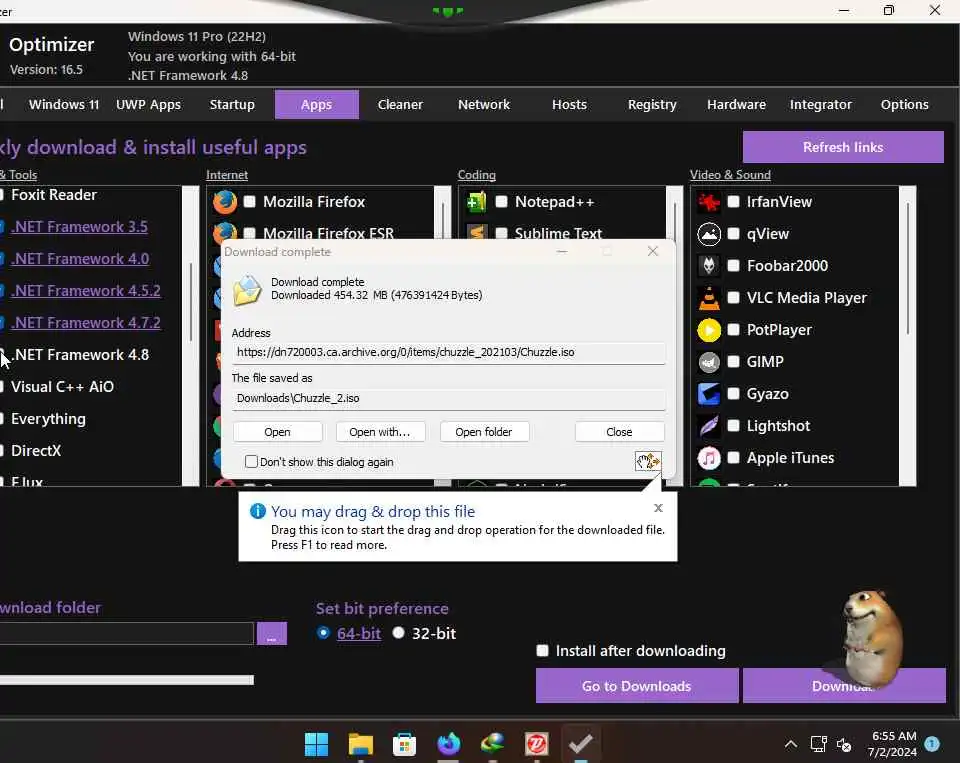
Task: Click the download complete envelope icon
Action: pos(247,290)
